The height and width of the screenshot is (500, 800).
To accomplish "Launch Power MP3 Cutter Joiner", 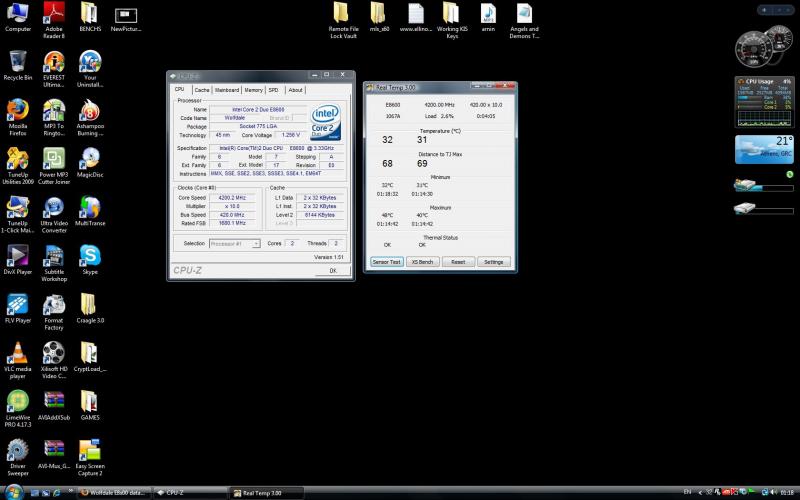I will coord(54,166).
